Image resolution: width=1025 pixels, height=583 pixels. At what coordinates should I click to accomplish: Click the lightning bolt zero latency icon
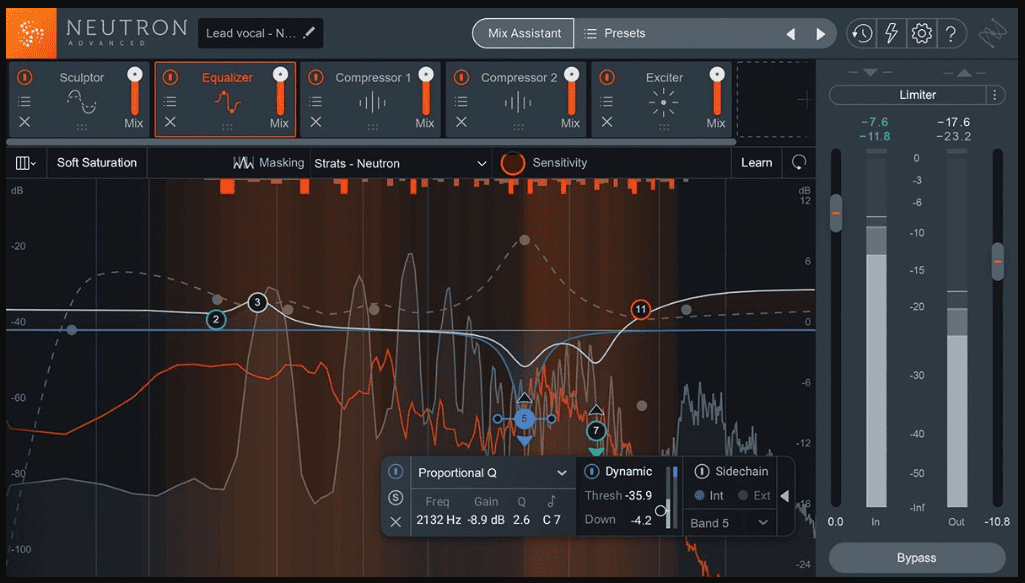[891, 33]
